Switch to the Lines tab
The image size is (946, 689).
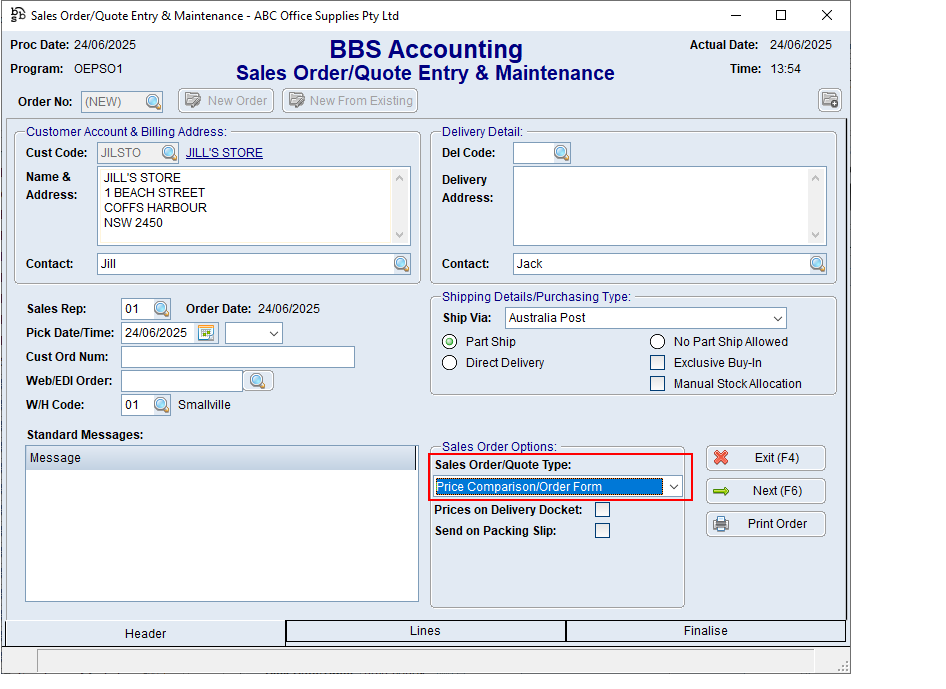point(425,631)
